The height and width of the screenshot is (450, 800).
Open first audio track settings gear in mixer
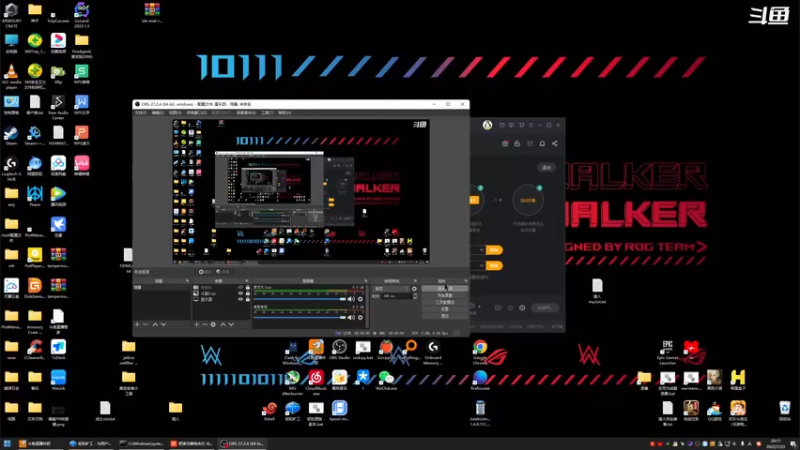click(x=360, y=299)
